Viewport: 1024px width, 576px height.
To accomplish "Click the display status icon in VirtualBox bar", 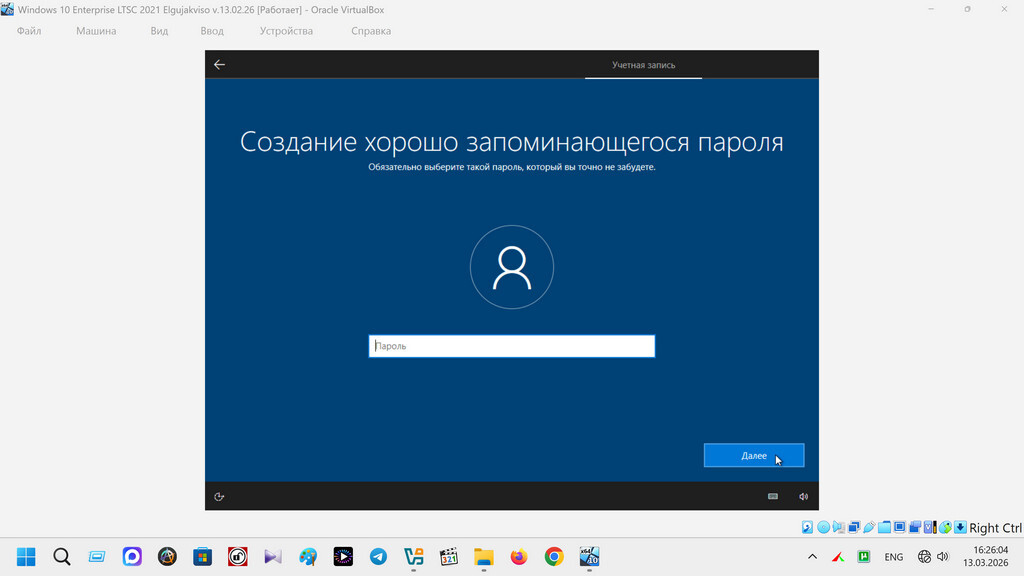I will (x=899, y=527).
